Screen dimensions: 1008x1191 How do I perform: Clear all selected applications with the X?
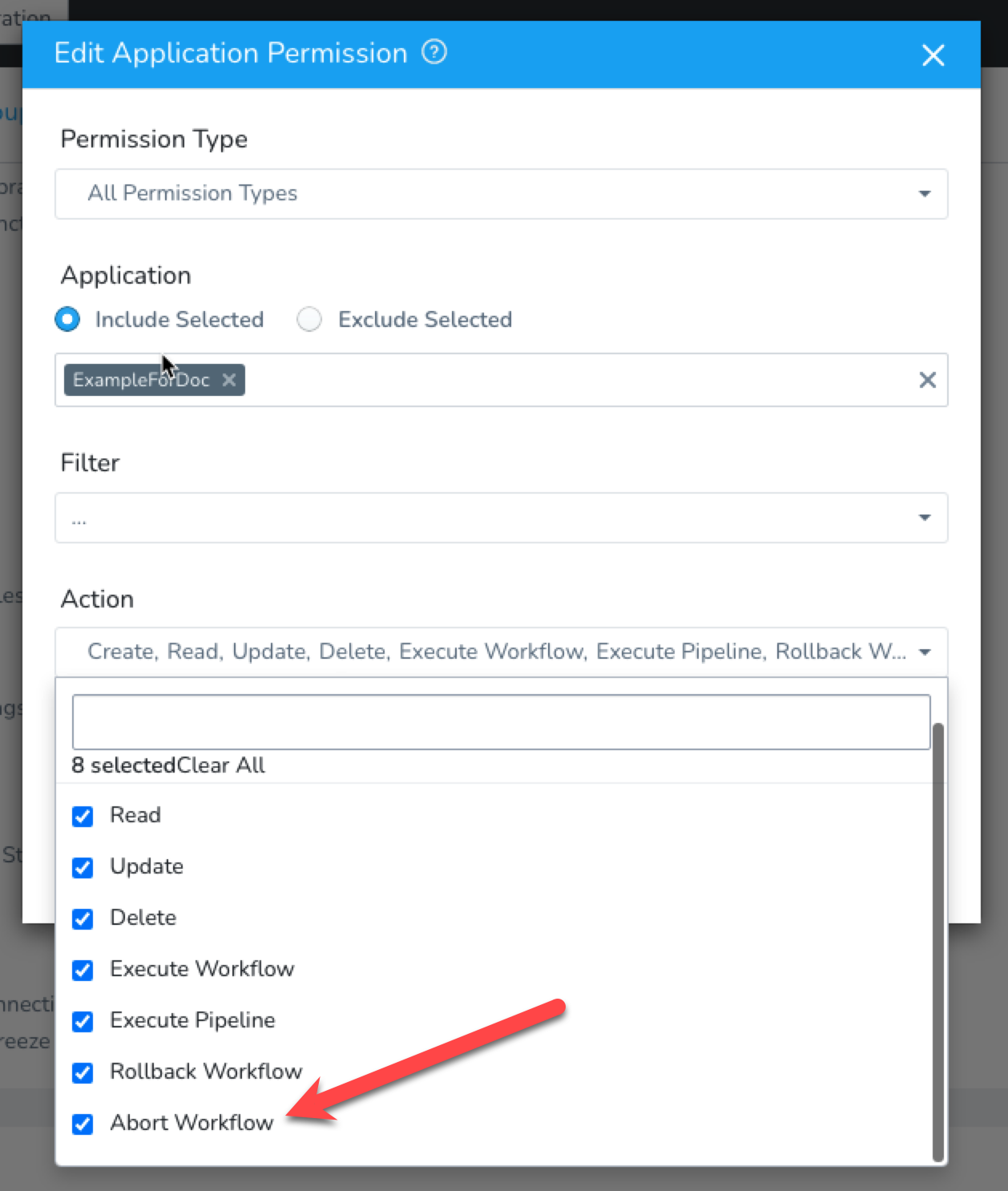pos(927,380)
